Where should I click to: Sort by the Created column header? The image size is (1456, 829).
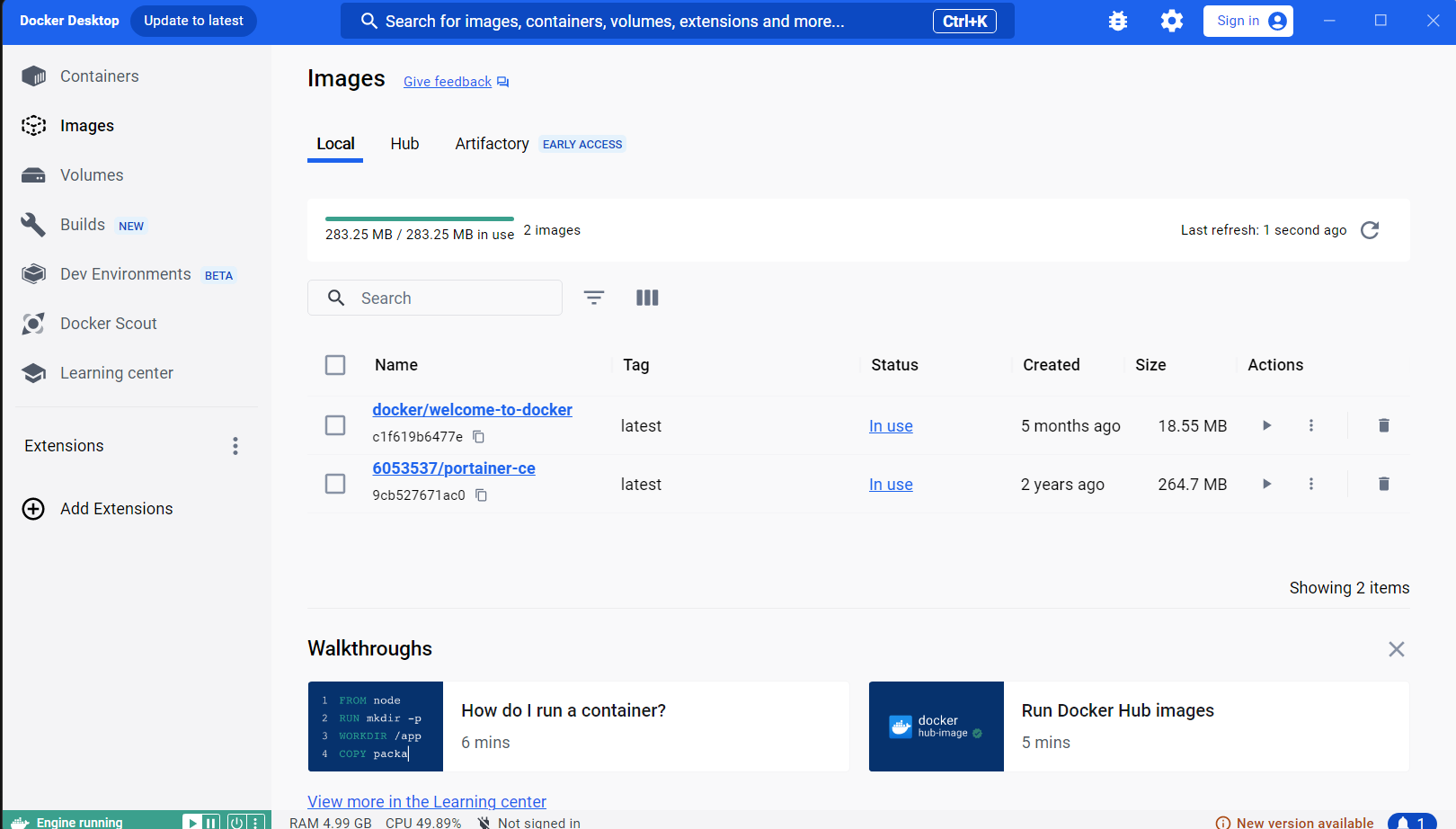pyautogui.click(x=1052, y=365)
